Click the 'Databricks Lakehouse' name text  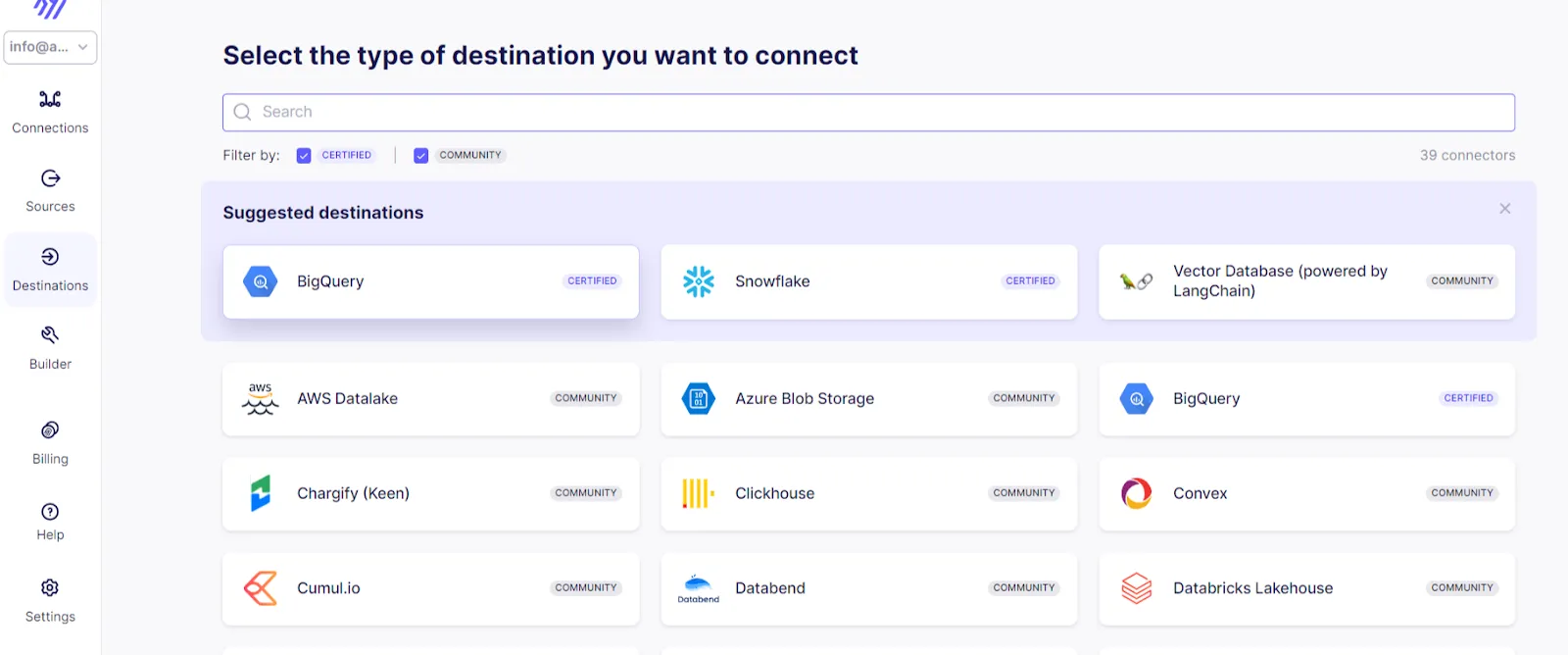pyautogui.click(x=1253, y=588)
